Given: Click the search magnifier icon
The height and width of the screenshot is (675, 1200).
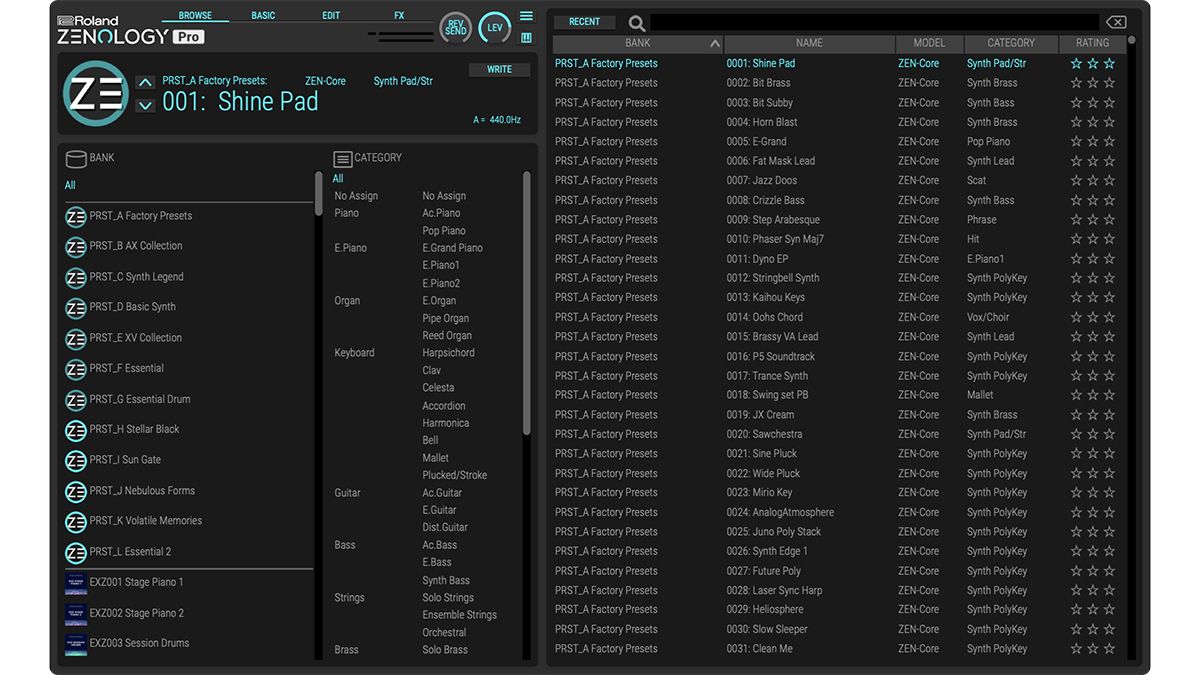Looking at the screenshot, I should coord(636,21).
